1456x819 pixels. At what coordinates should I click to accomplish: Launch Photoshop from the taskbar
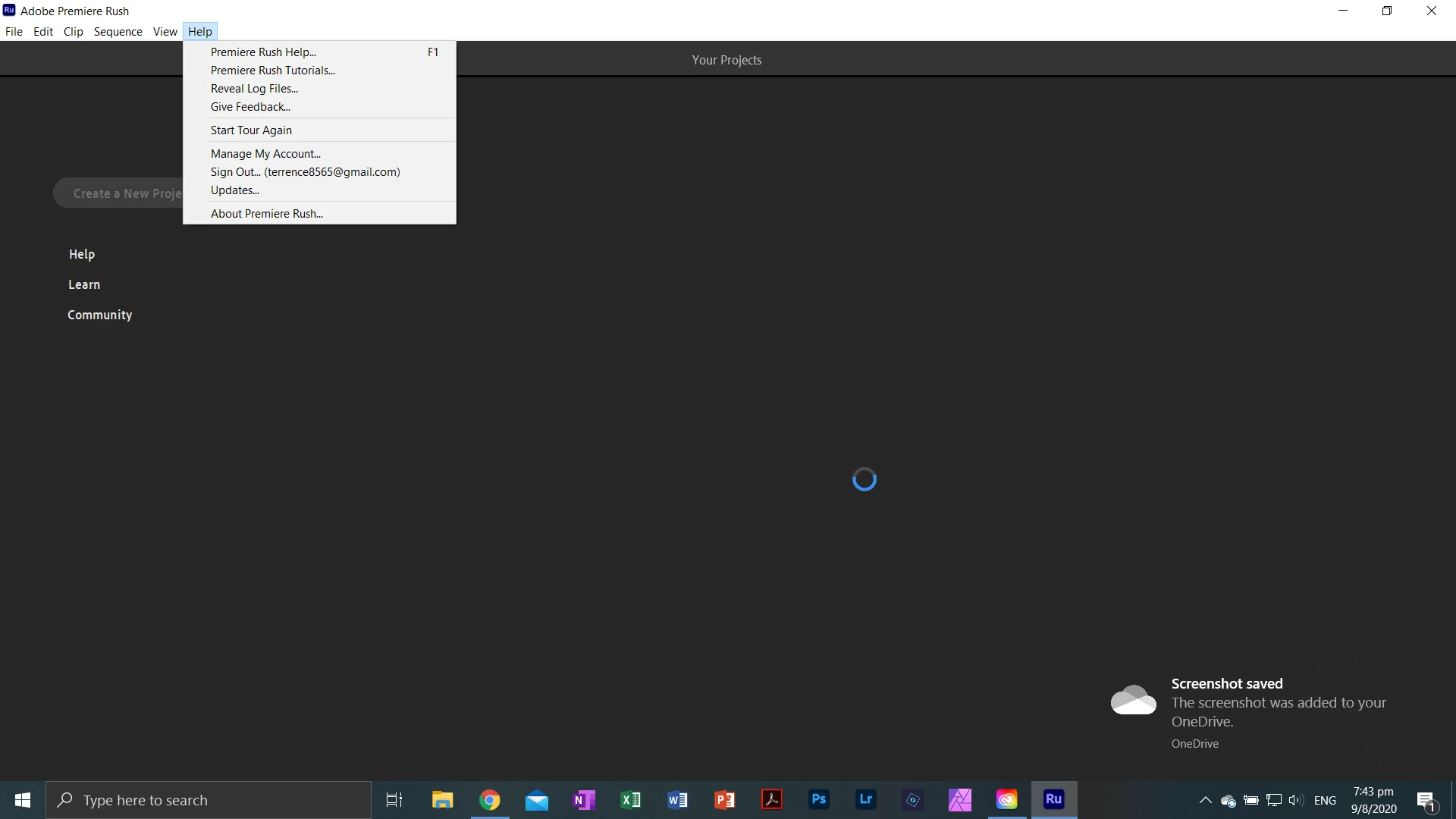(819, 799)
